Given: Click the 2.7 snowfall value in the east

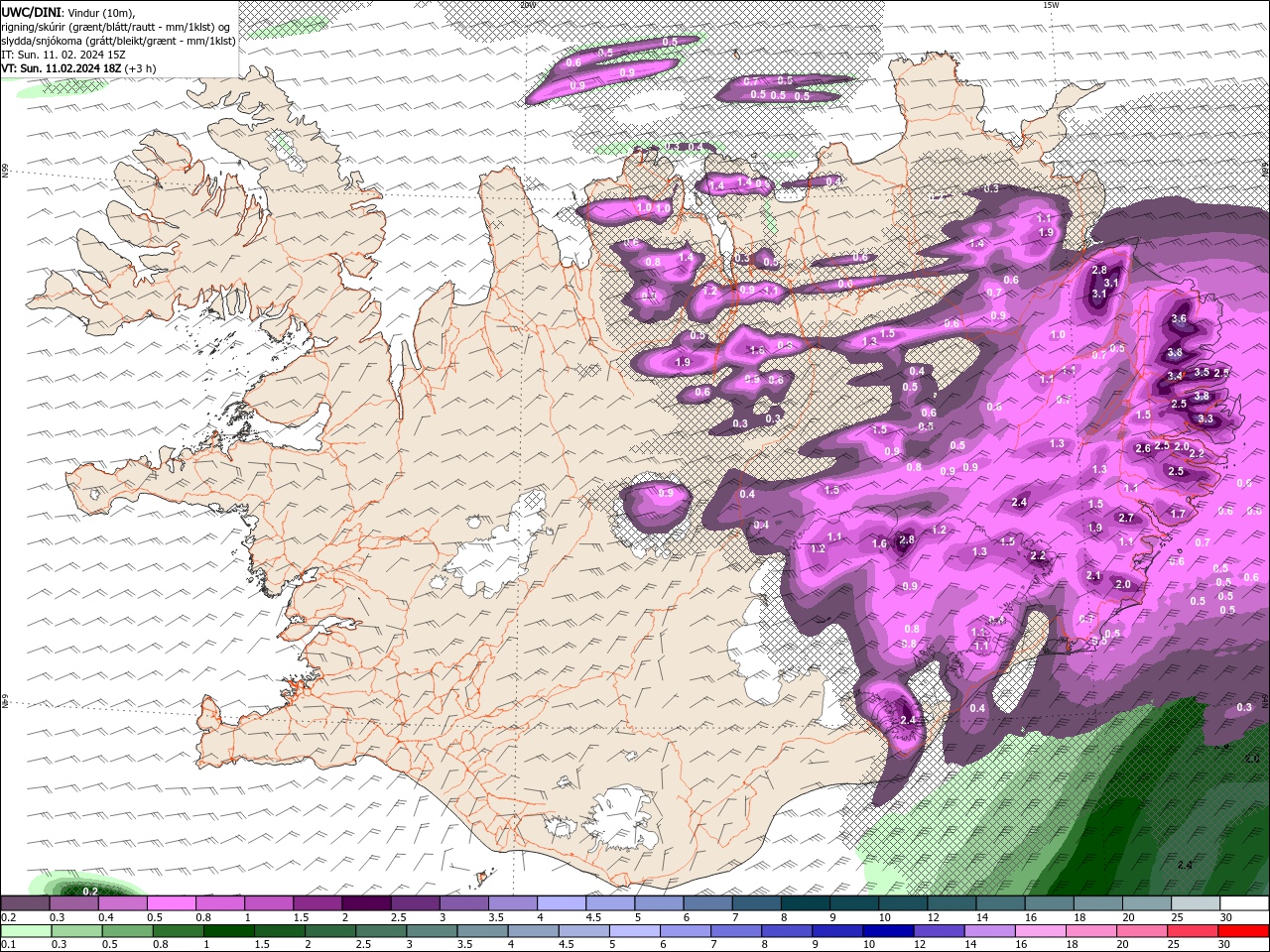Looking at the screenshot, I should [x=1126, y=518].
